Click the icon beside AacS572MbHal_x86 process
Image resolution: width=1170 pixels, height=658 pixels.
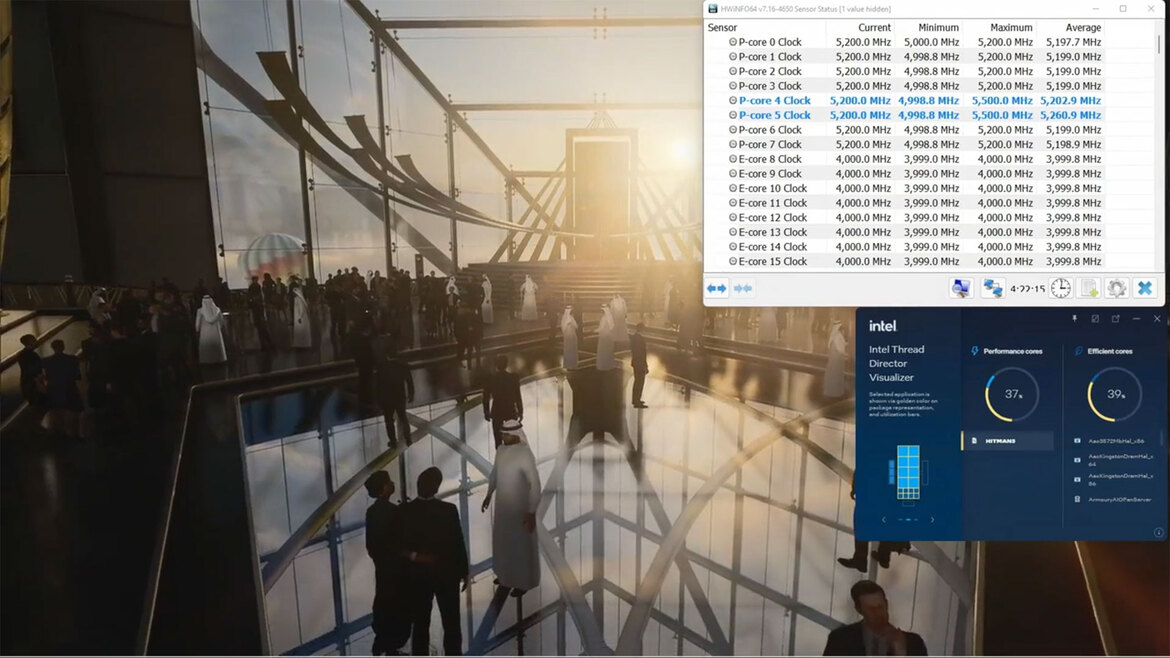tap(1077, 441)
